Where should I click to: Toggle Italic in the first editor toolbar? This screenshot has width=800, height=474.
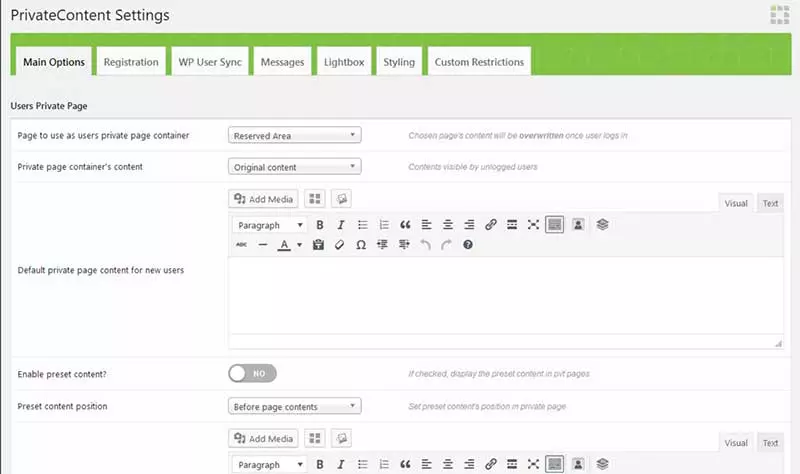[341, 225]
